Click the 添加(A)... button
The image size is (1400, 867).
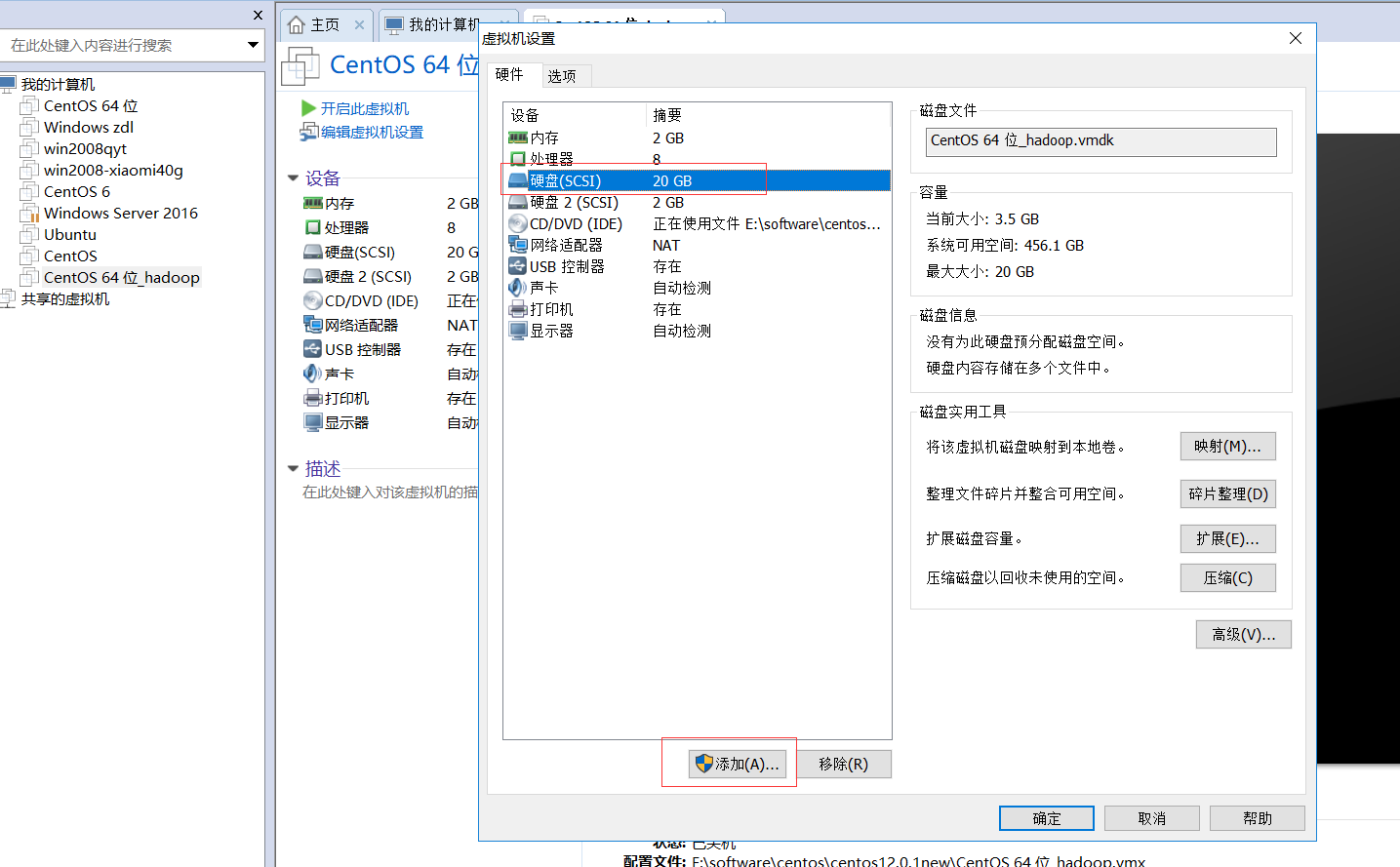pos(737,764)
